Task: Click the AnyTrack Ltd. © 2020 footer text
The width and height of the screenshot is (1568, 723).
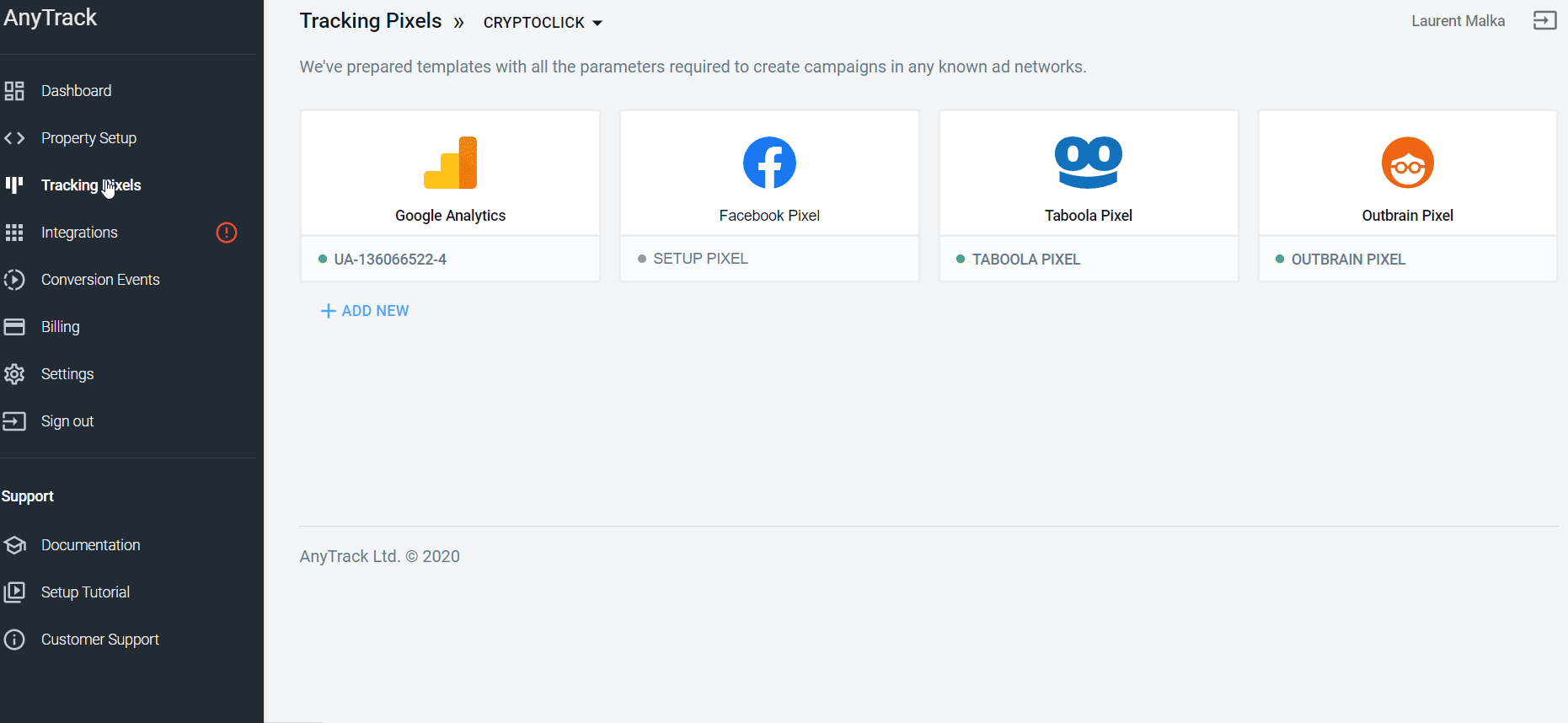Action: (x=380, y=556)
